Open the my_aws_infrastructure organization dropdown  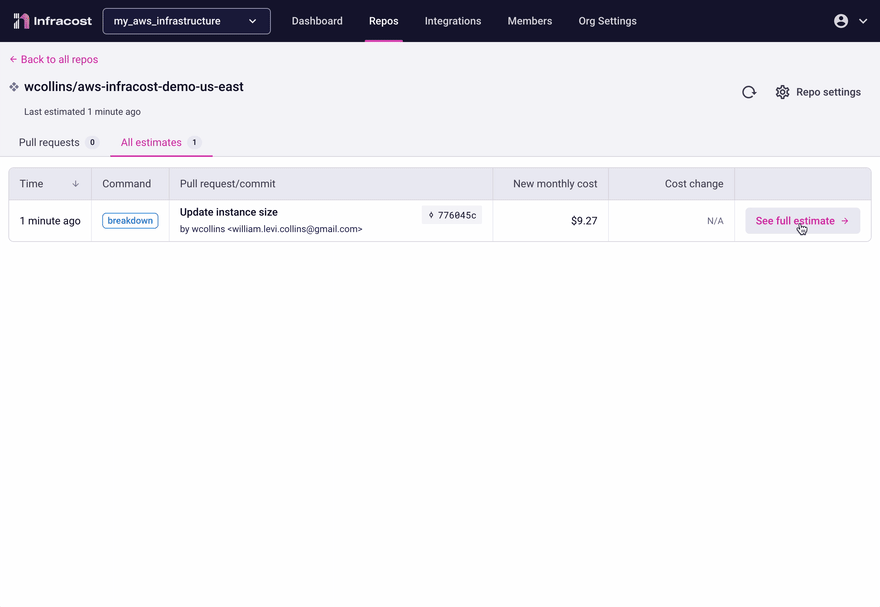pos(186,21)
